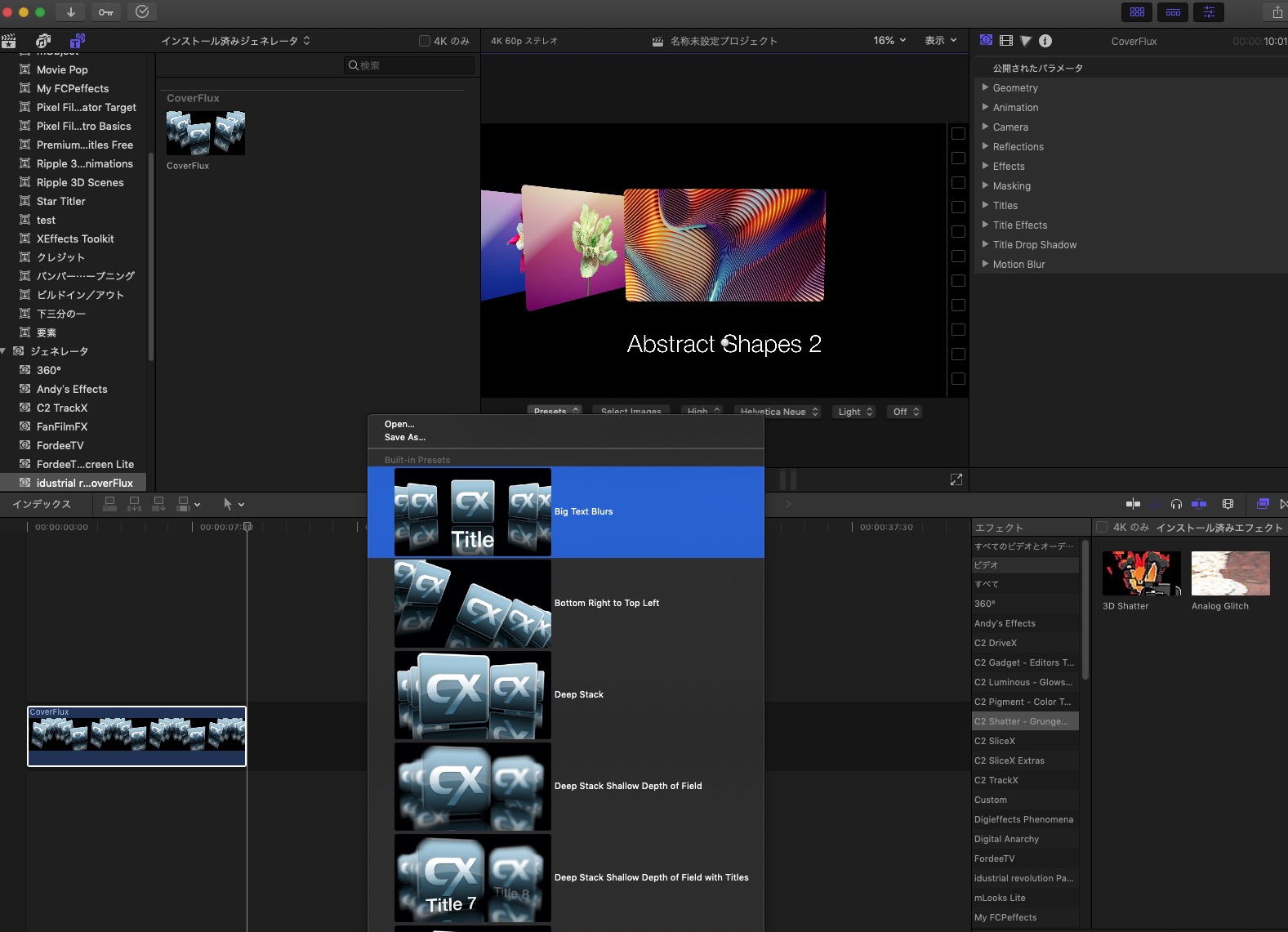
Task: Enable 4K only checkbox in effects browser
Action: click(1102, 528)
